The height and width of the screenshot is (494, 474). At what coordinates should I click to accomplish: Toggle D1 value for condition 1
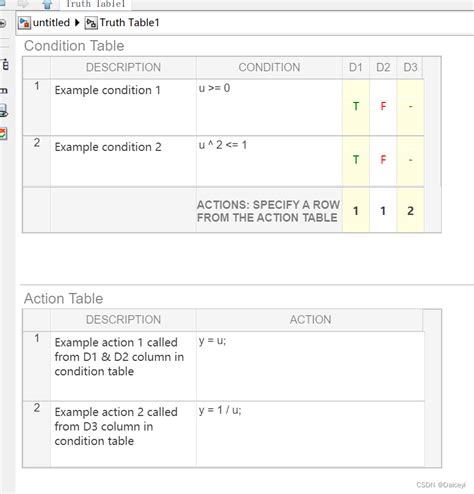pos(356,107)
